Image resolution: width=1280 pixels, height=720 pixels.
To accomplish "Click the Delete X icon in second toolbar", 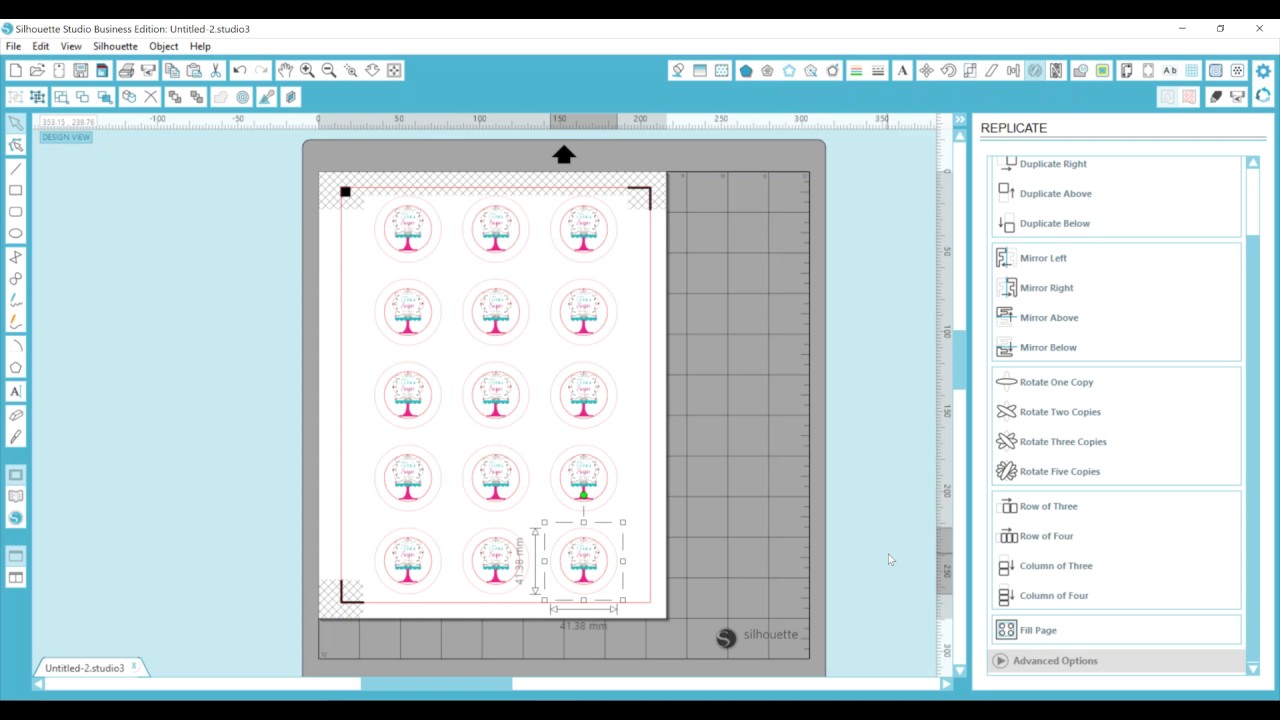I will point(151,97).
